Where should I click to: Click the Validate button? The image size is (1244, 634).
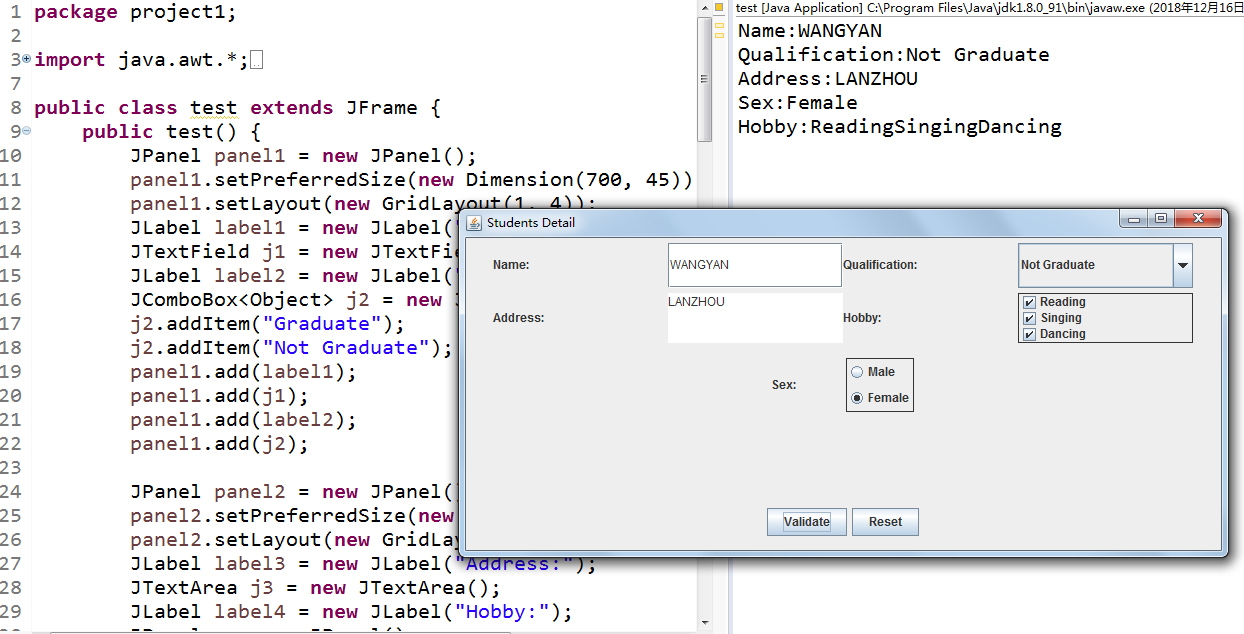click(x=807, y=522)
